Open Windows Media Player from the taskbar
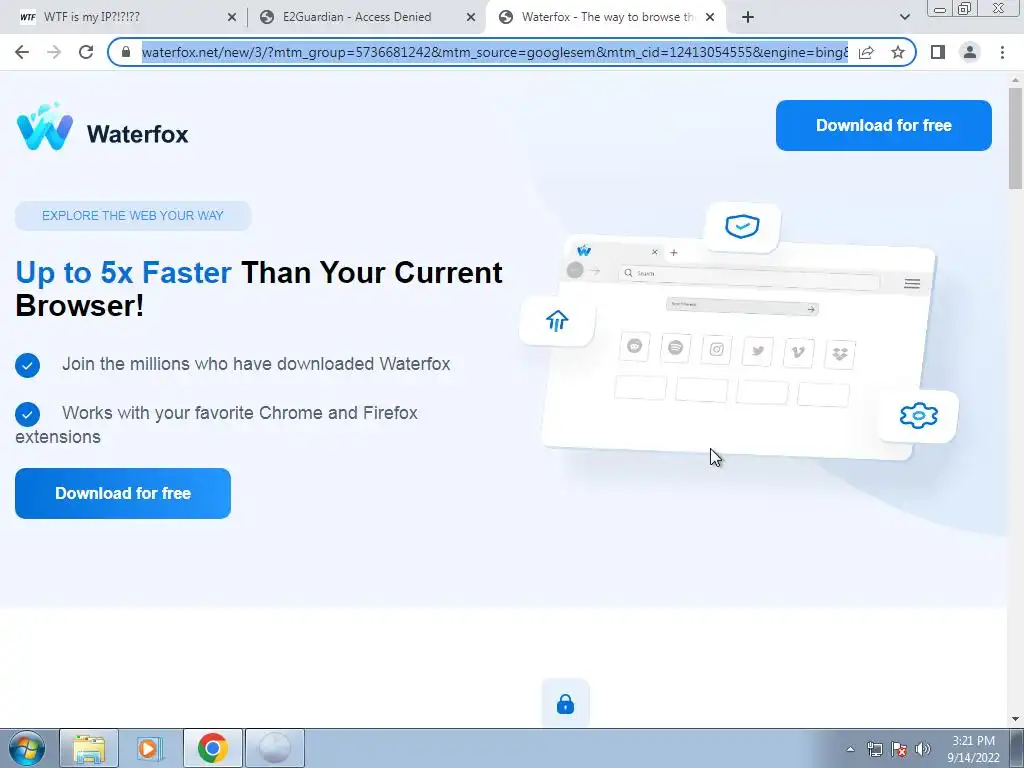 coord(150,748)
